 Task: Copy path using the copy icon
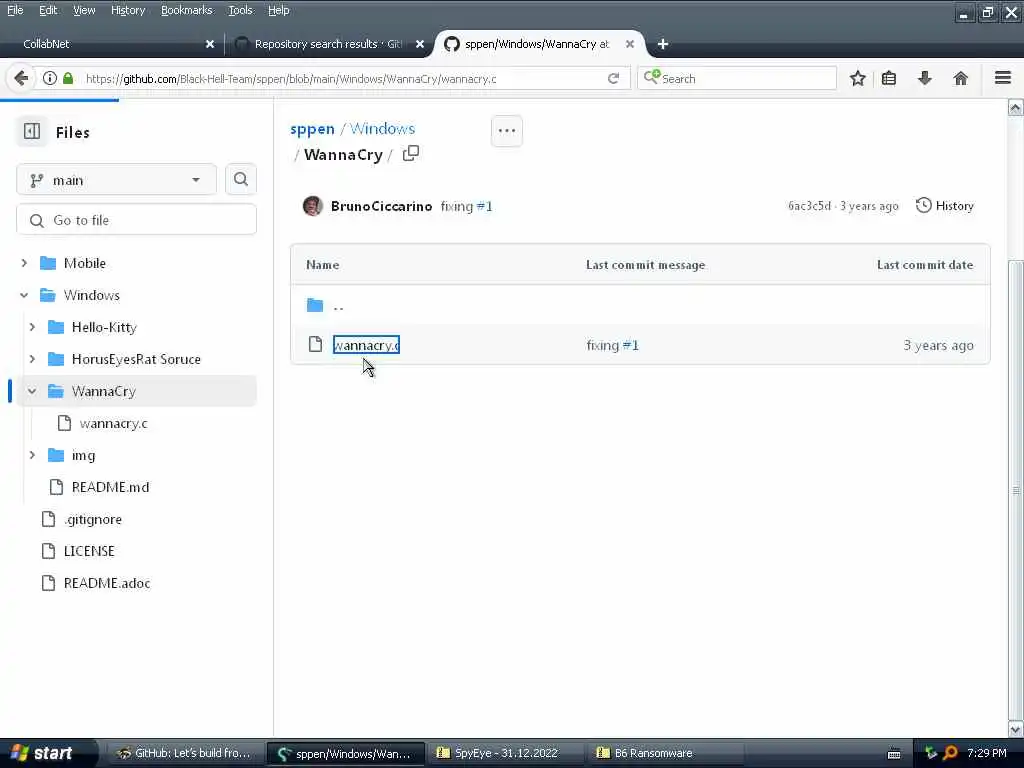pyautogui.click(x=411, y=153)
